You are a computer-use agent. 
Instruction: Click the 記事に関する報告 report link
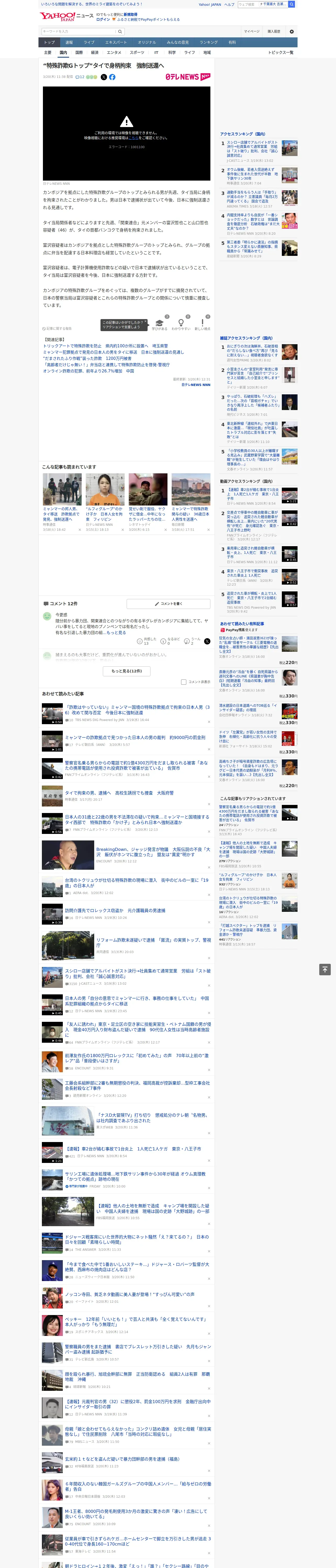(x=57, y=329)
